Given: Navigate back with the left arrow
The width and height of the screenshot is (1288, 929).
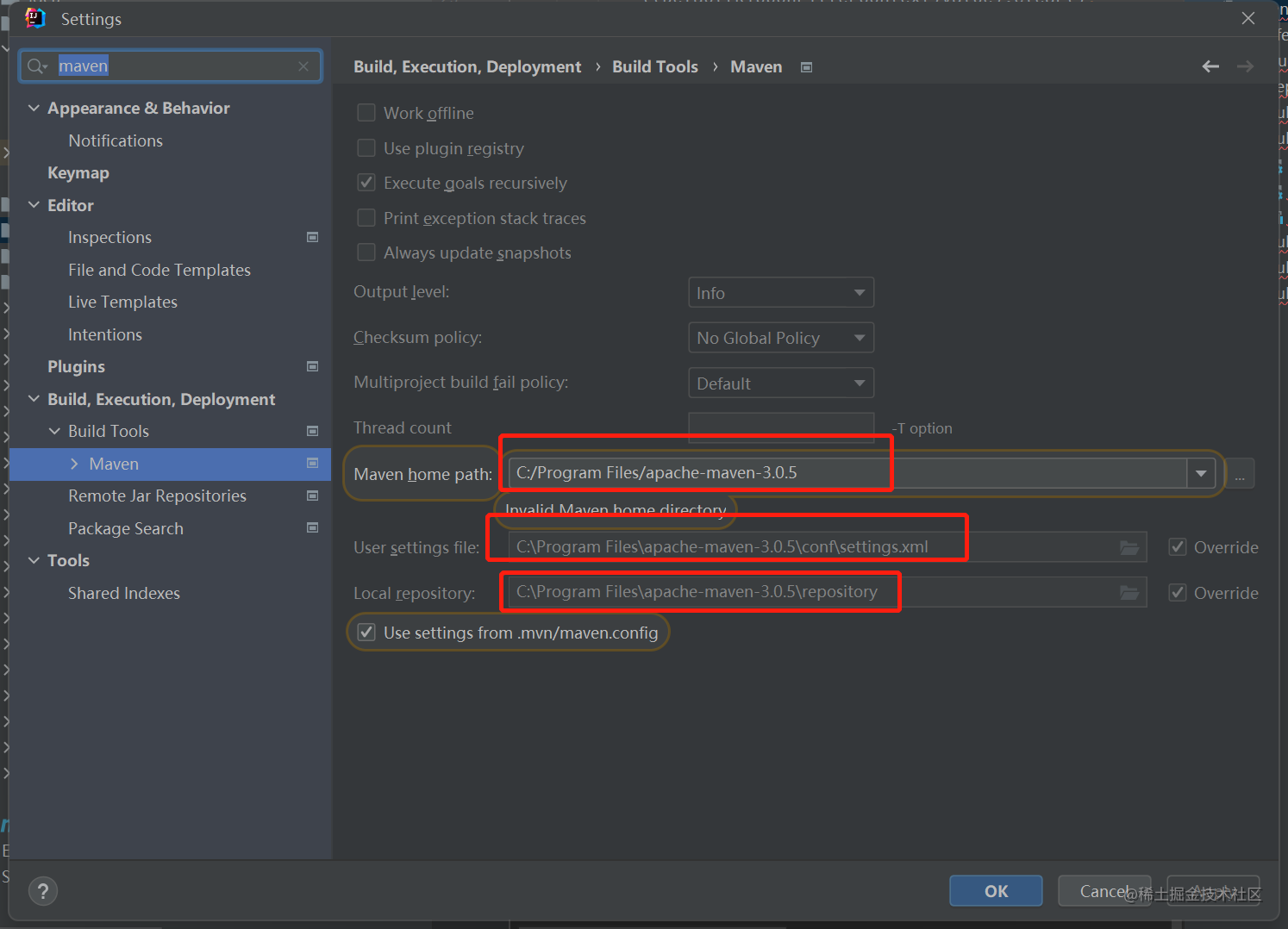Looking at the screenshot, I should coord(1210,66).
